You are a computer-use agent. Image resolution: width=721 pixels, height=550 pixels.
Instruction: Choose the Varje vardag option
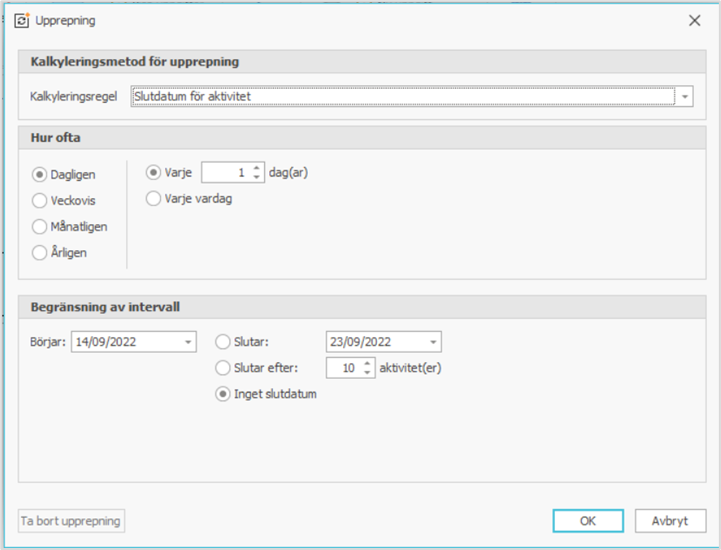point(153,198)
